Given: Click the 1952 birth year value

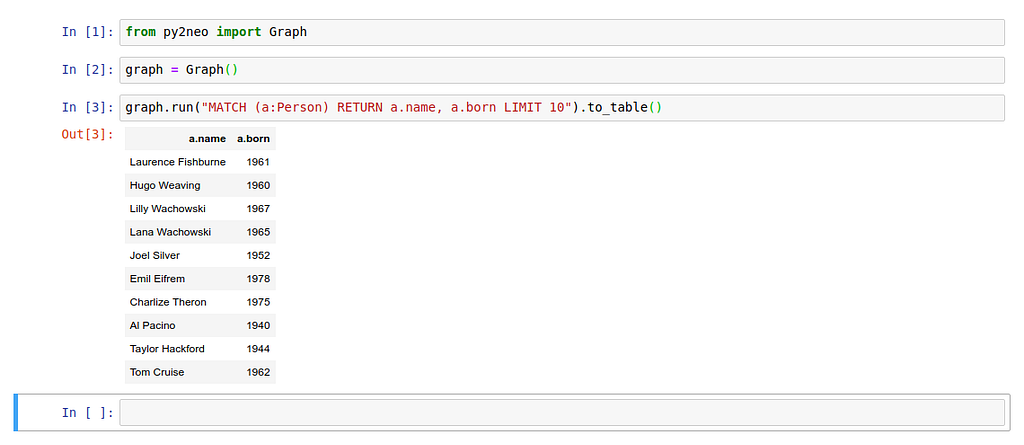Looking at the screenshot, I should [x=258, y=255].
